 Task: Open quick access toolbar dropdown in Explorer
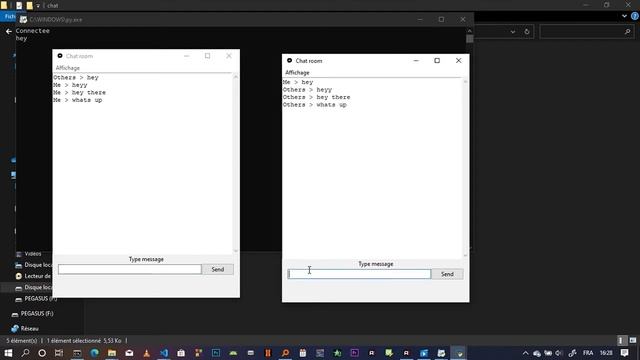point(38,6)
